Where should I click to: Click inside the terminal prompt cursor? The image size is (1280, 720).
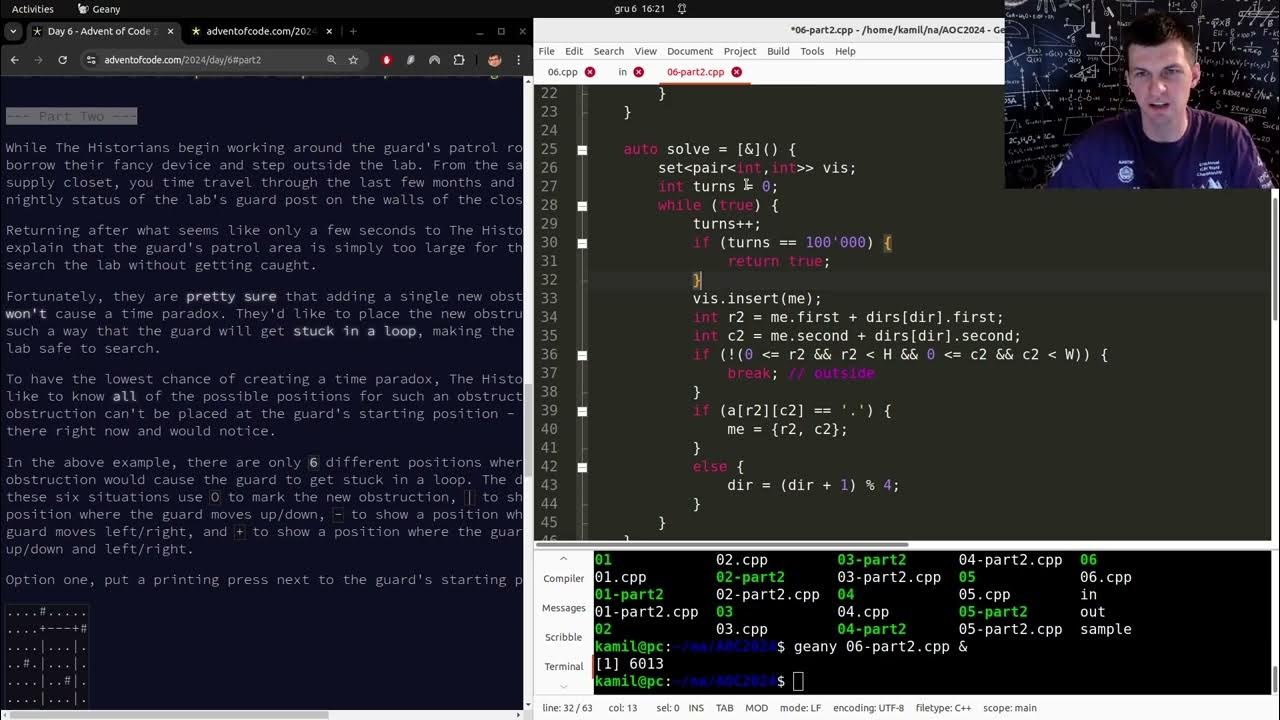tap(798, 681)
